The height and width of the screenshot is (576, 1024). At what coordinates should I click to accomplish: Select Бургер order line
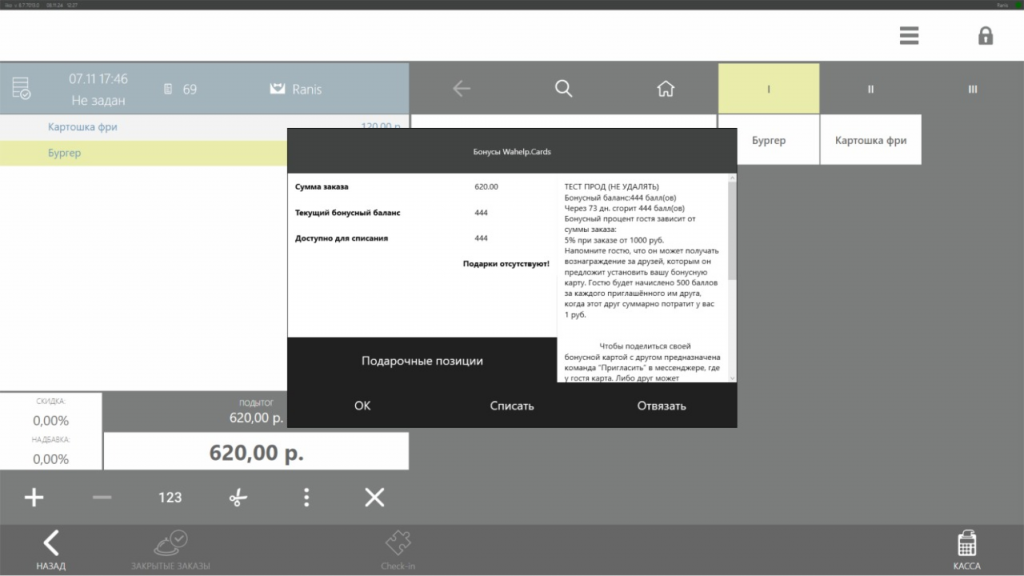144,153
